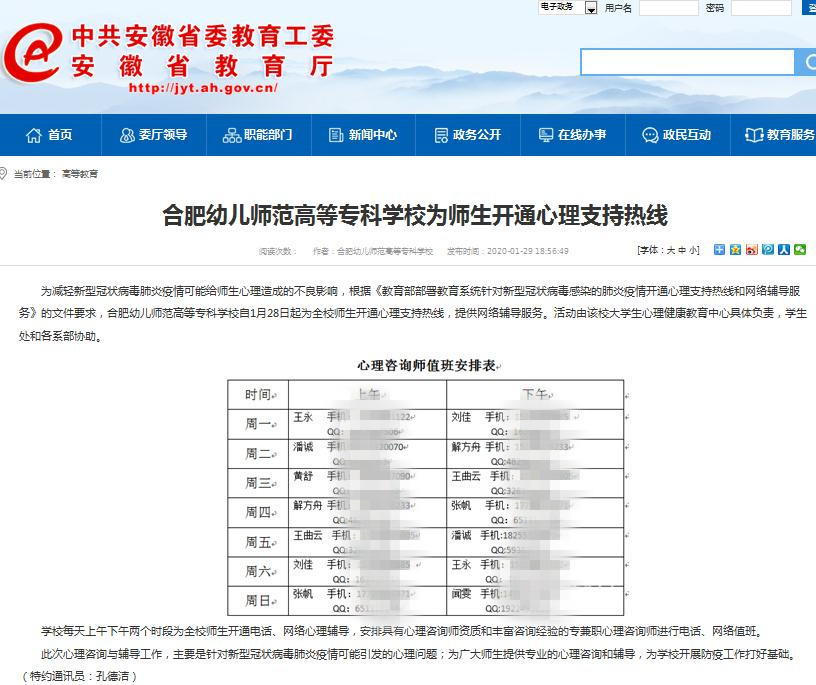The image size is (816, 685).
Task: Click the magnifier search button
Action: (807, 62)
